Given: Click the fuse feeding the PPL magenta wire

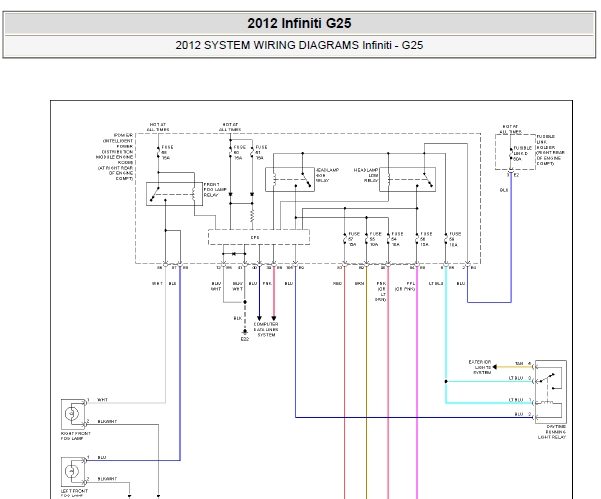Looking at the screenshot, I should click(417, 239).
